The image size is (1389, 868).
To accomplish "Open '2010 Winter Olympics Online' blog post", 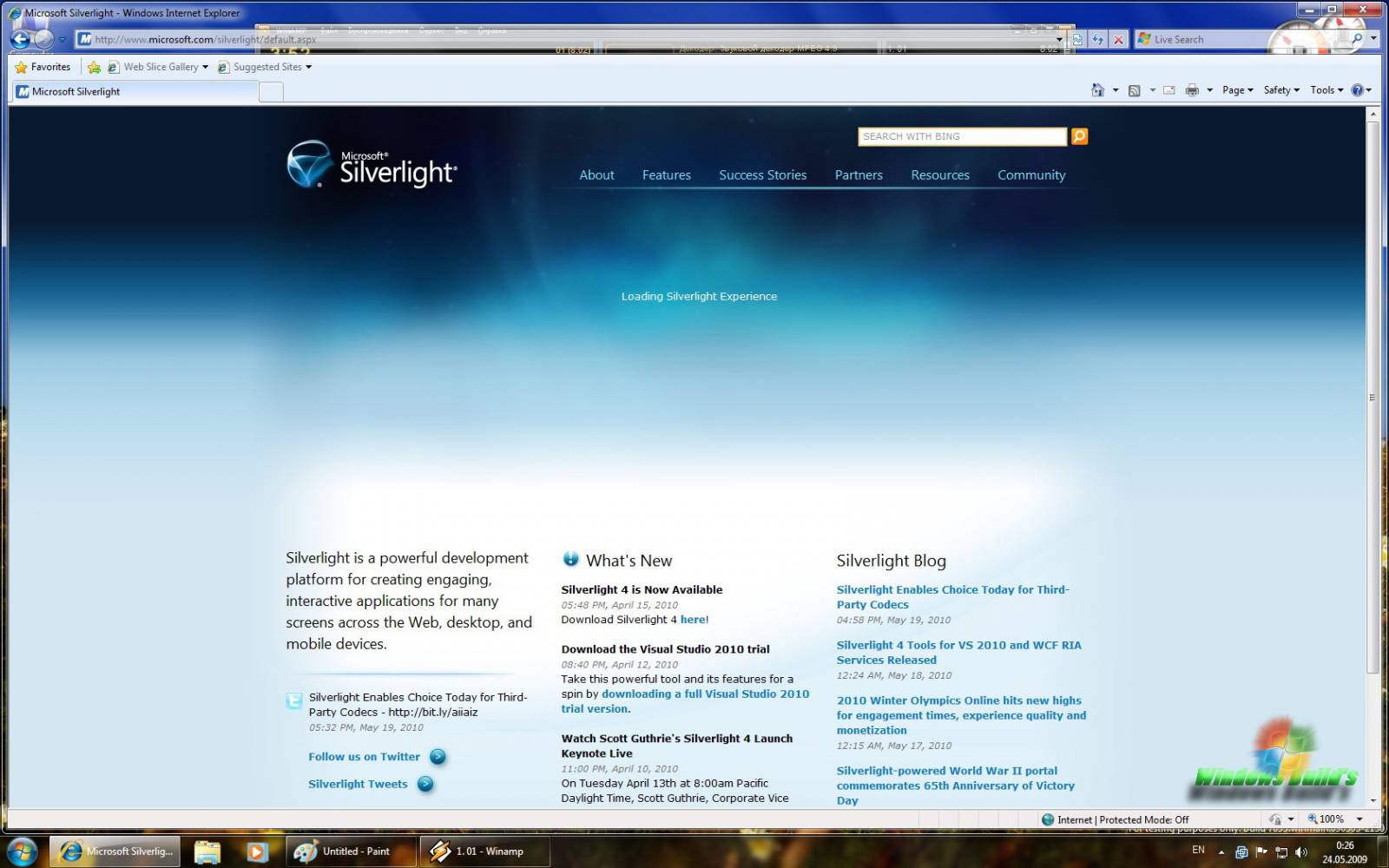I will (x=961, y=715).
